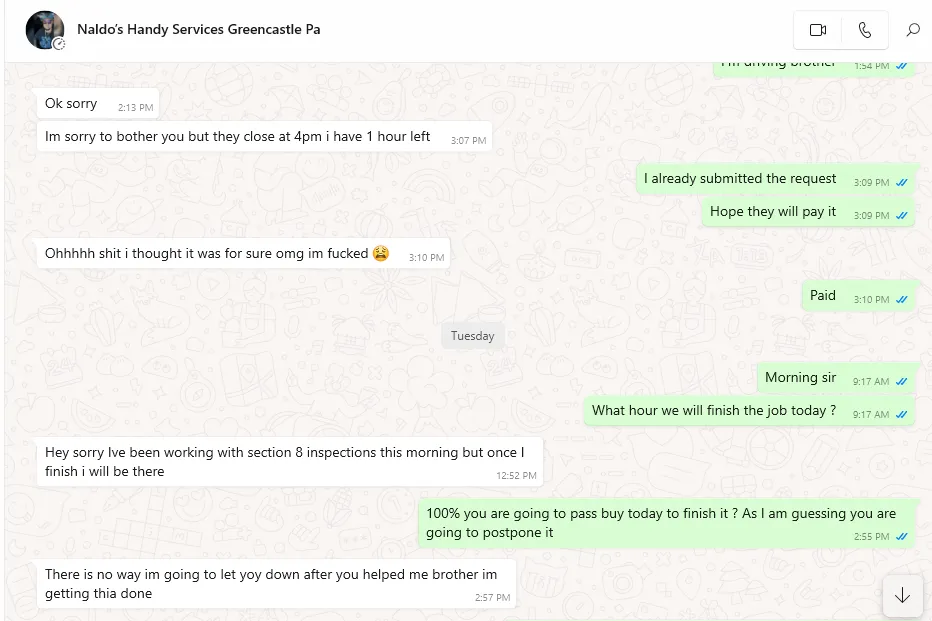Open the in-chat message search
932x621 pixels.
pos(913,30)
